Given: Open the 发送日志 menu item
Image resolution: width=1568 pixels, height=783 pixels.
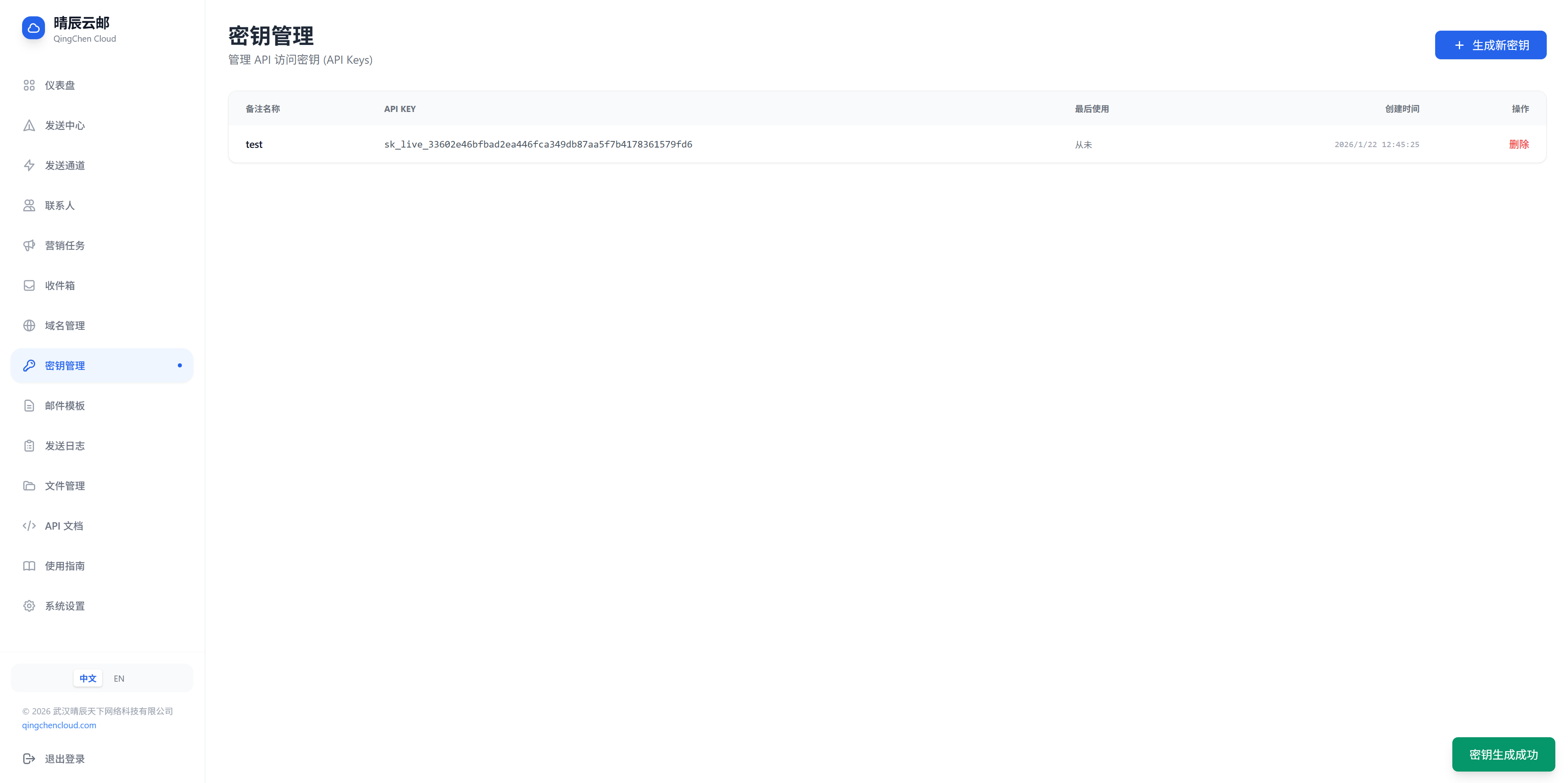Looking at the screenshot, I should [65, 446].
